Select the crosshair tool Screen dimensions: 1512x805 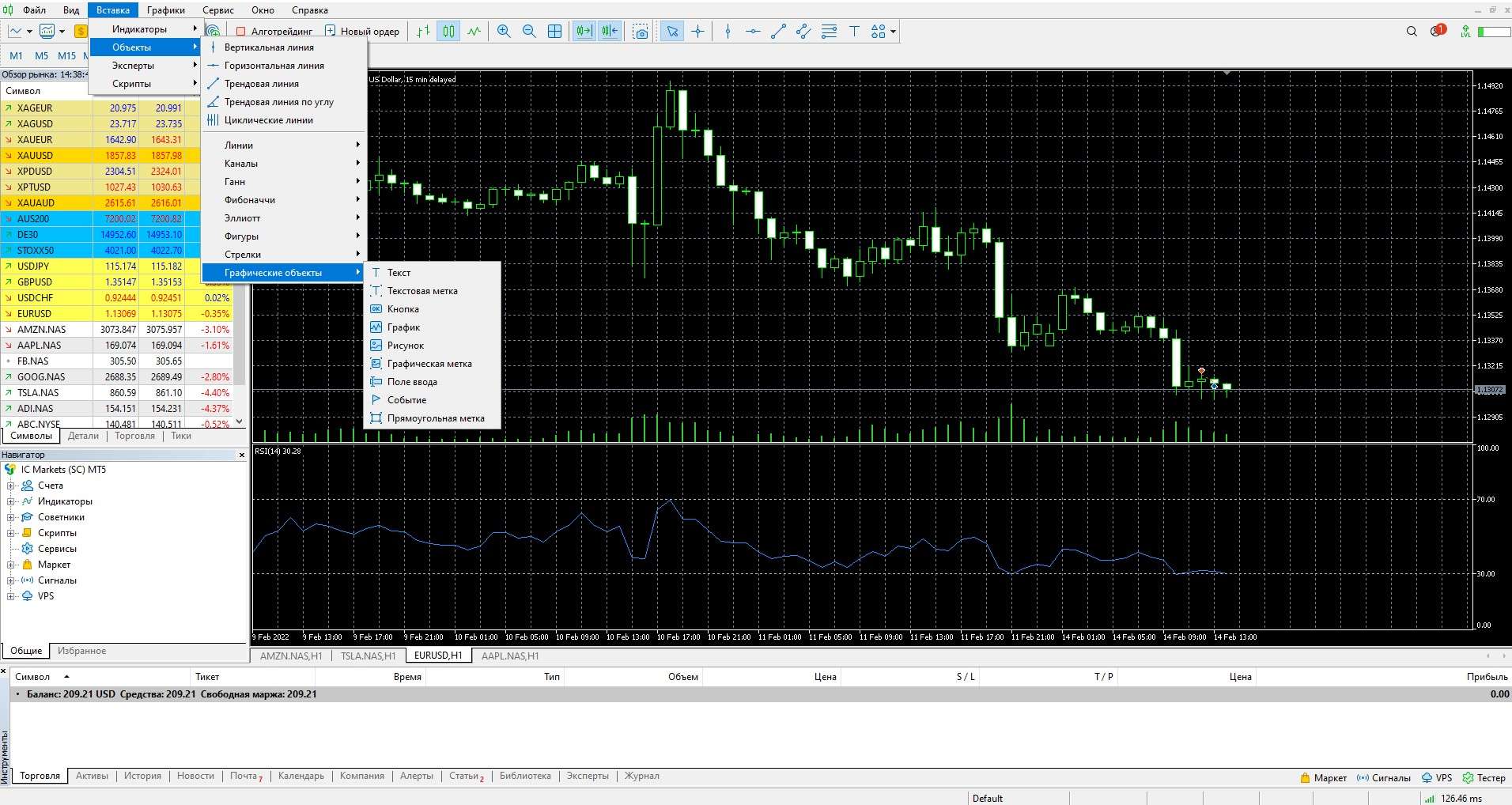(x=697, y=32)
